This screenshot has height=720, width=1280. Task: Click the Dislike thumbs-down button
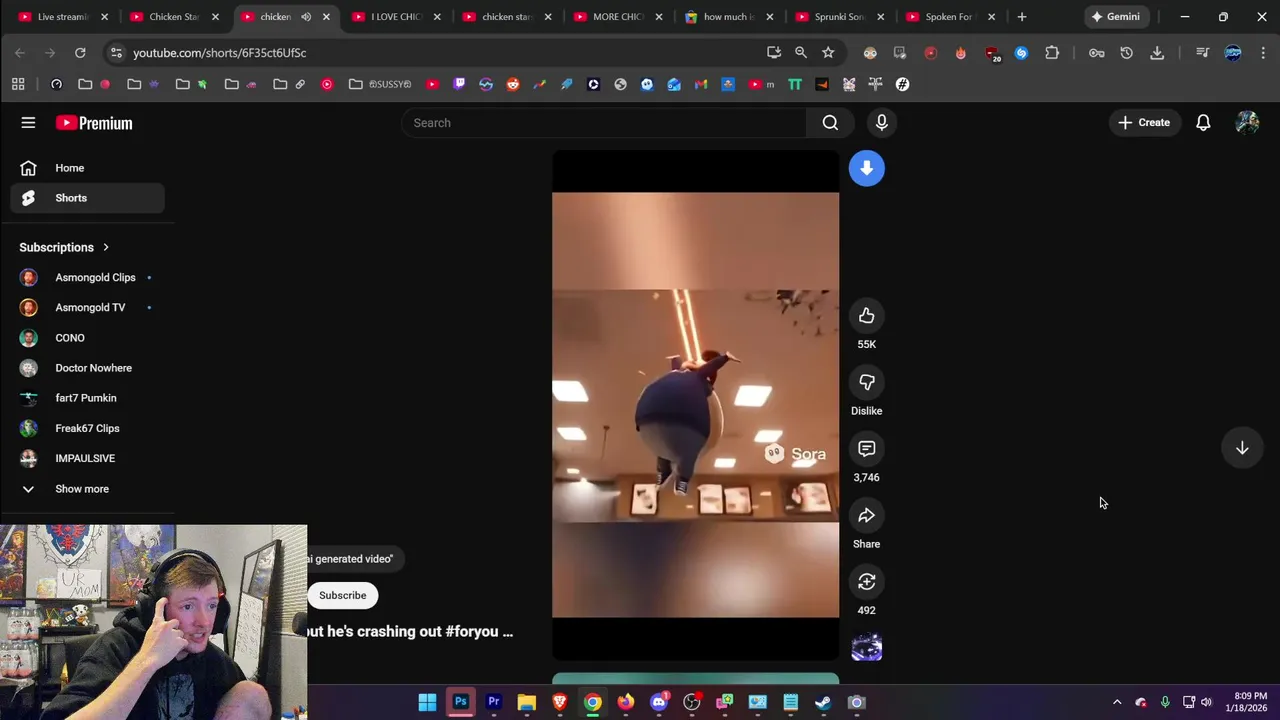pyautogui.click(x=866, y=382)
